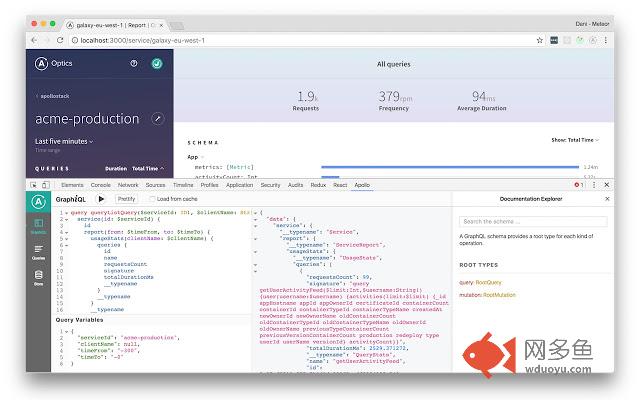Fold the report line 4 in the query editor

[x=66, y=232]
